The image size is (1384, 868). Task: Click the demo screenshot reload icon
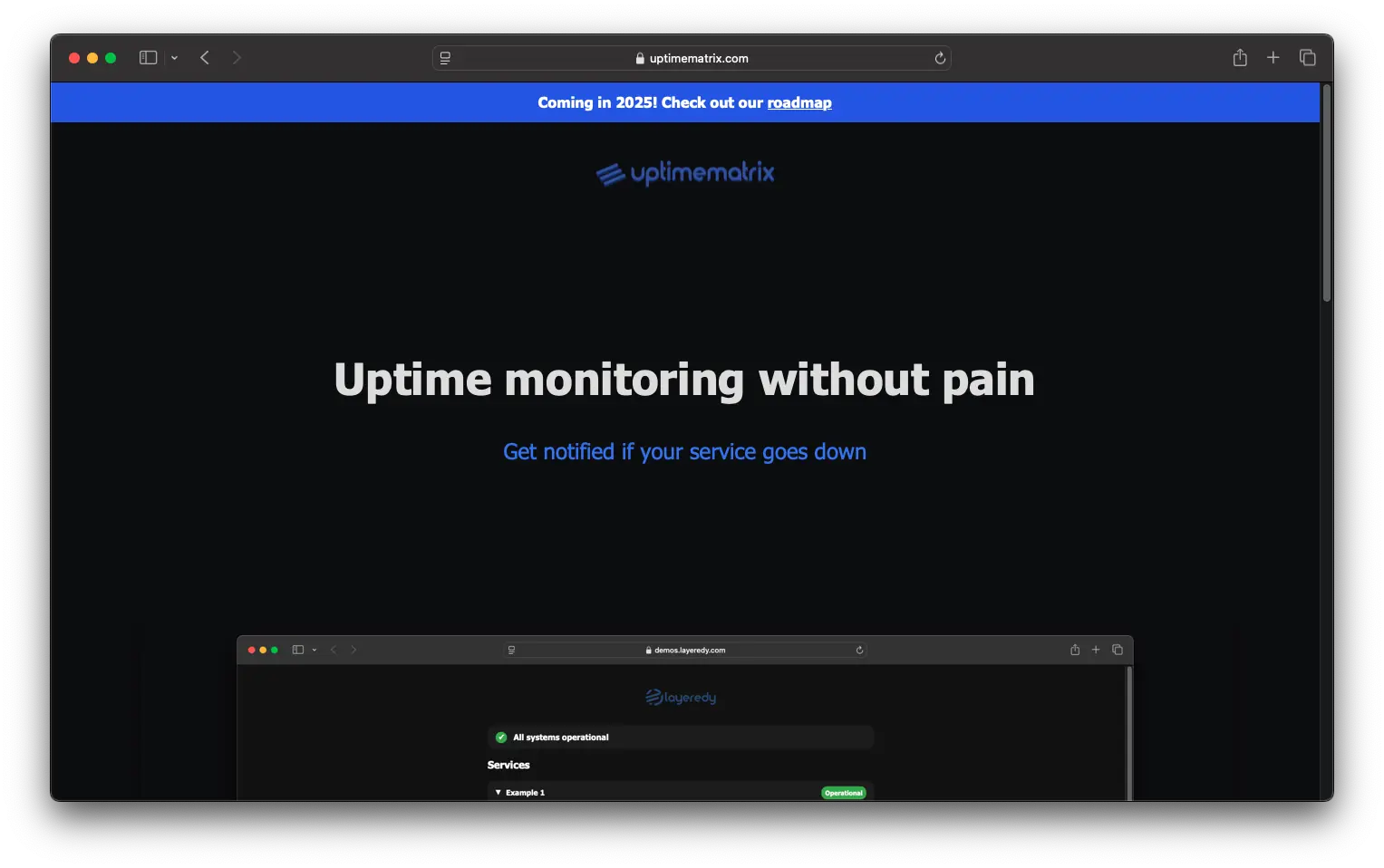859,650
